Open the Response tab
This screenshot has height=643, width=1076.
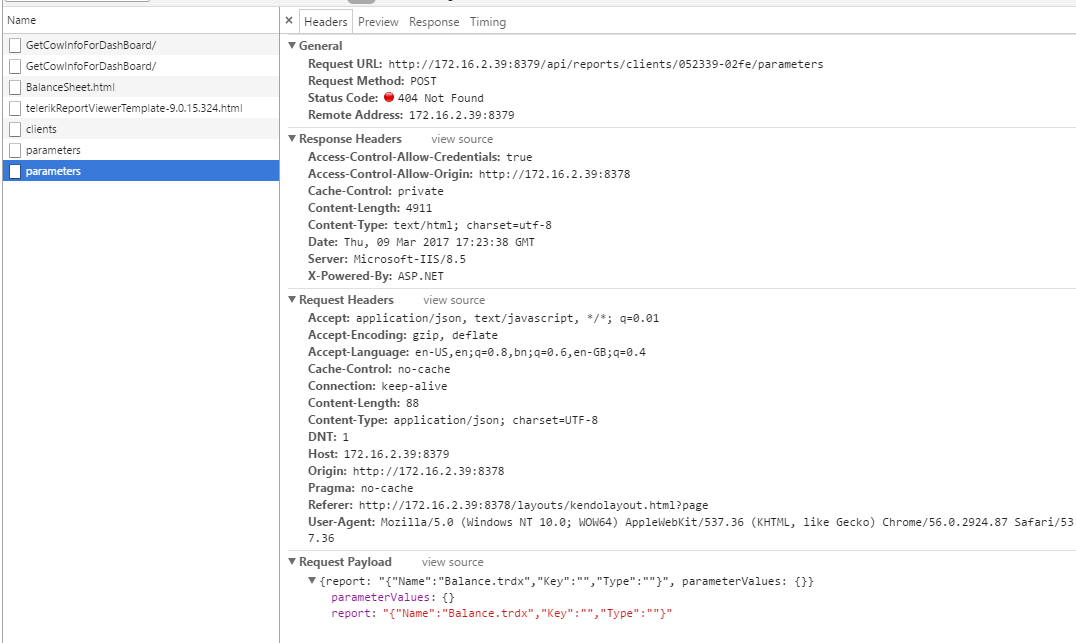point(434,22)
